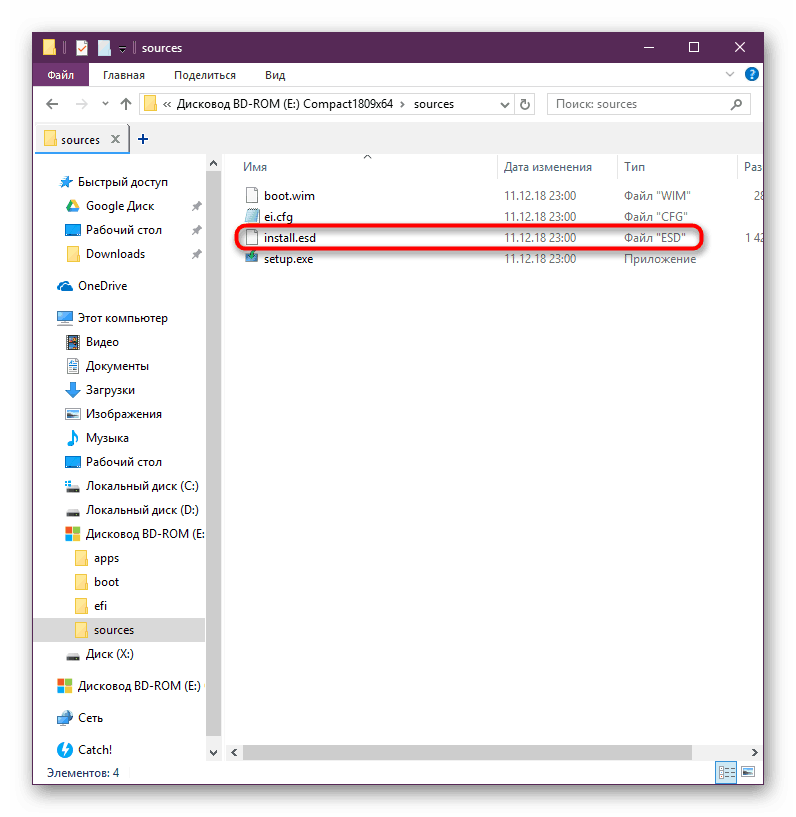Select the efi folder in tree
Image resolution: width=796 pixels, height=817 pixels.
pos(100,605)
